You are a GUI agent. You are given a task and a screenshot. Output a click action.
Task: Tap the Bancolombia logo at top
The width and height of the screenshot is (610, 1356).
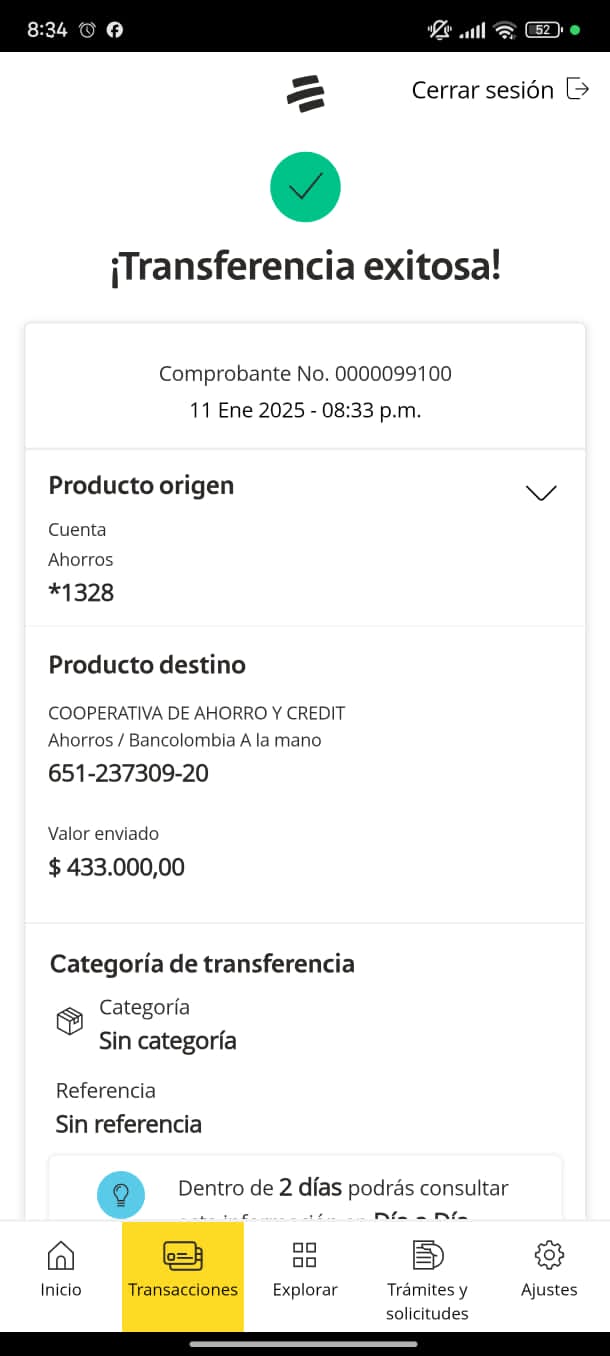point(305,94)
